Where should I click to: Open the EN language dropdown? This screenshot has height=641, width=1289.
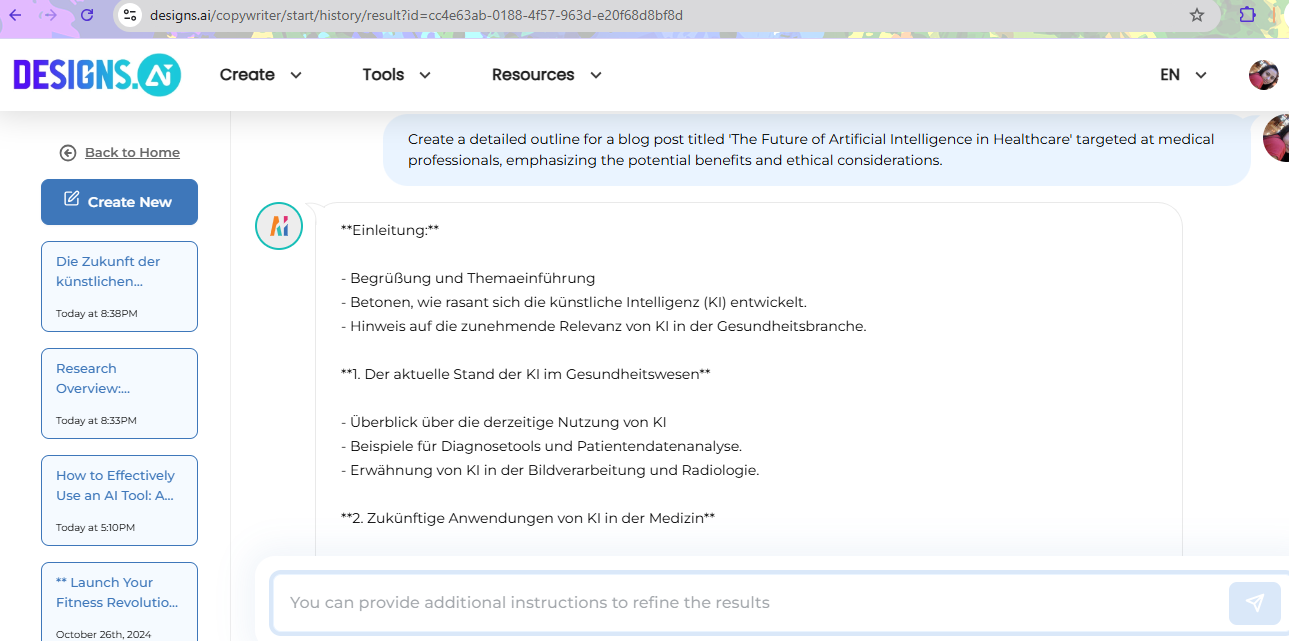(1182, 74)
